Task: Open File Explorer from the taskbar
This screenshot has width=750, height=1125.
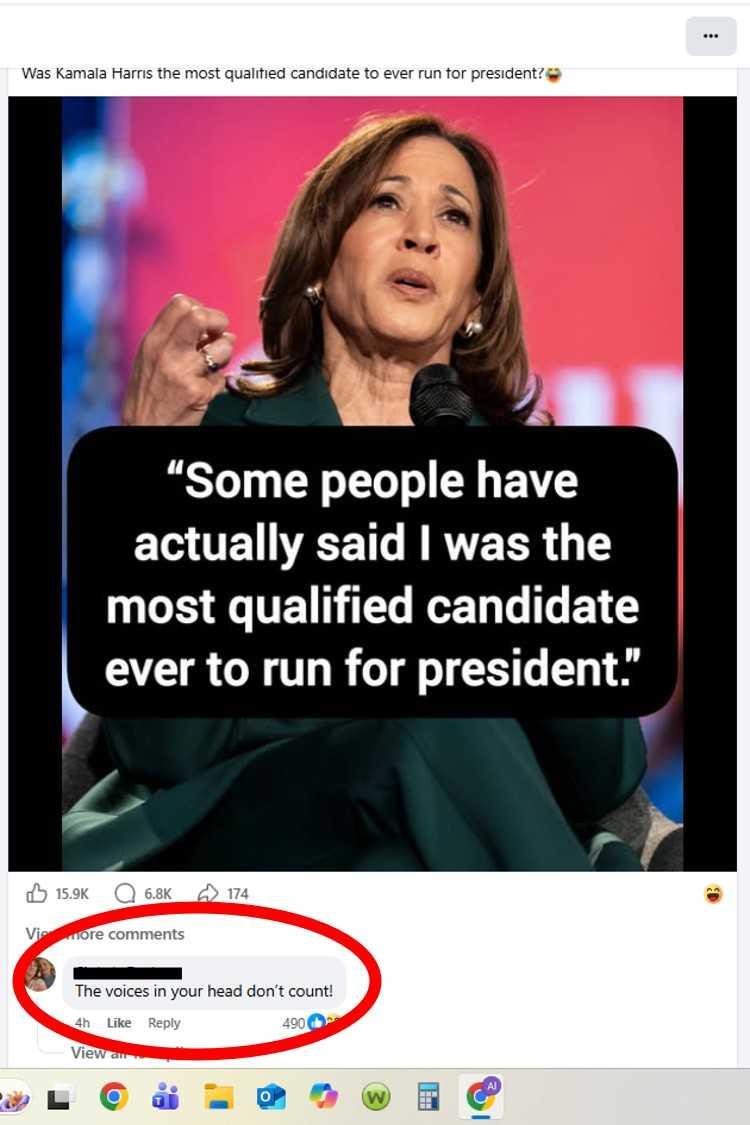Action: coord(218,1097)
